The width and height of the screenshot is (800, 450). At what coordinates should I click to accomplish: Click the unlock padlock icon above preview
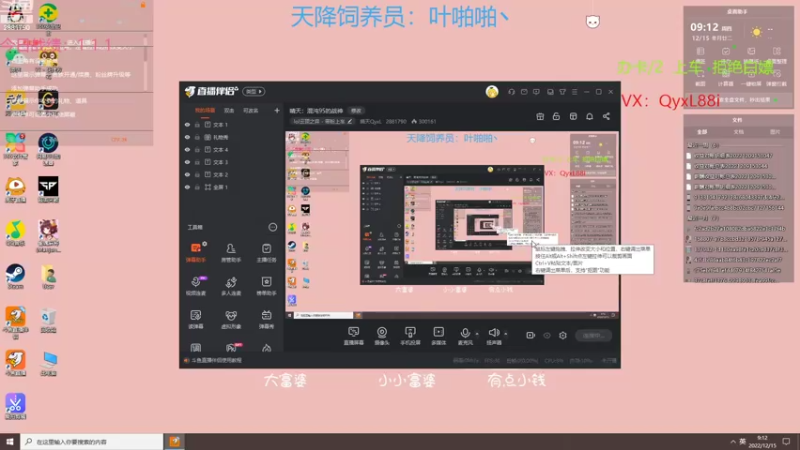556,116
